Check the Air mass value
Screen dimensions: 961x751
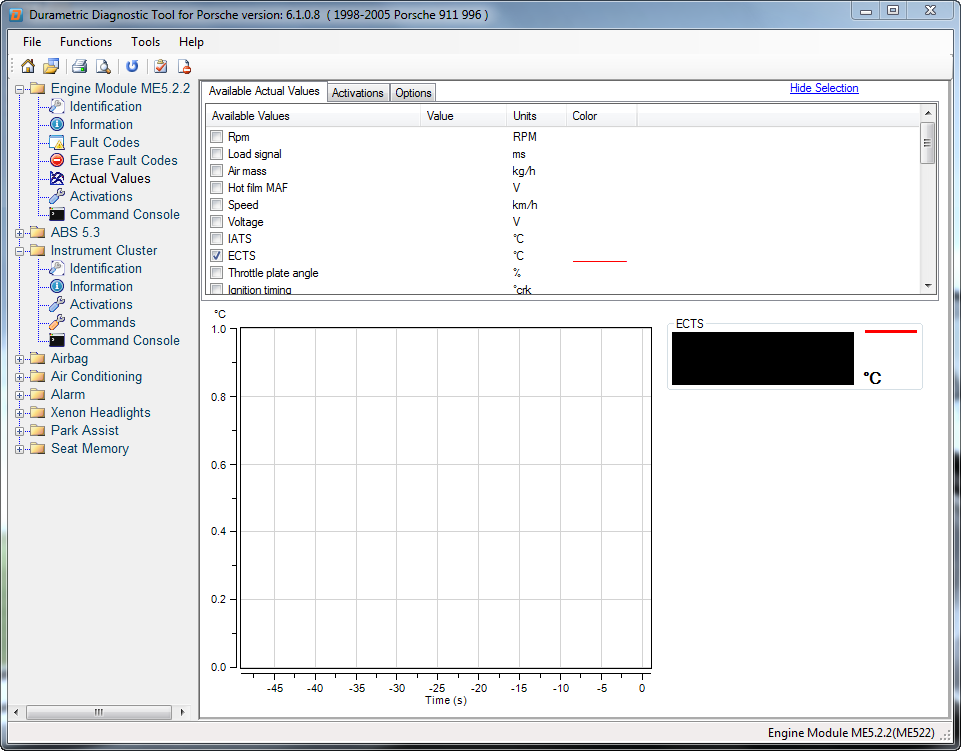click(216, 170)
